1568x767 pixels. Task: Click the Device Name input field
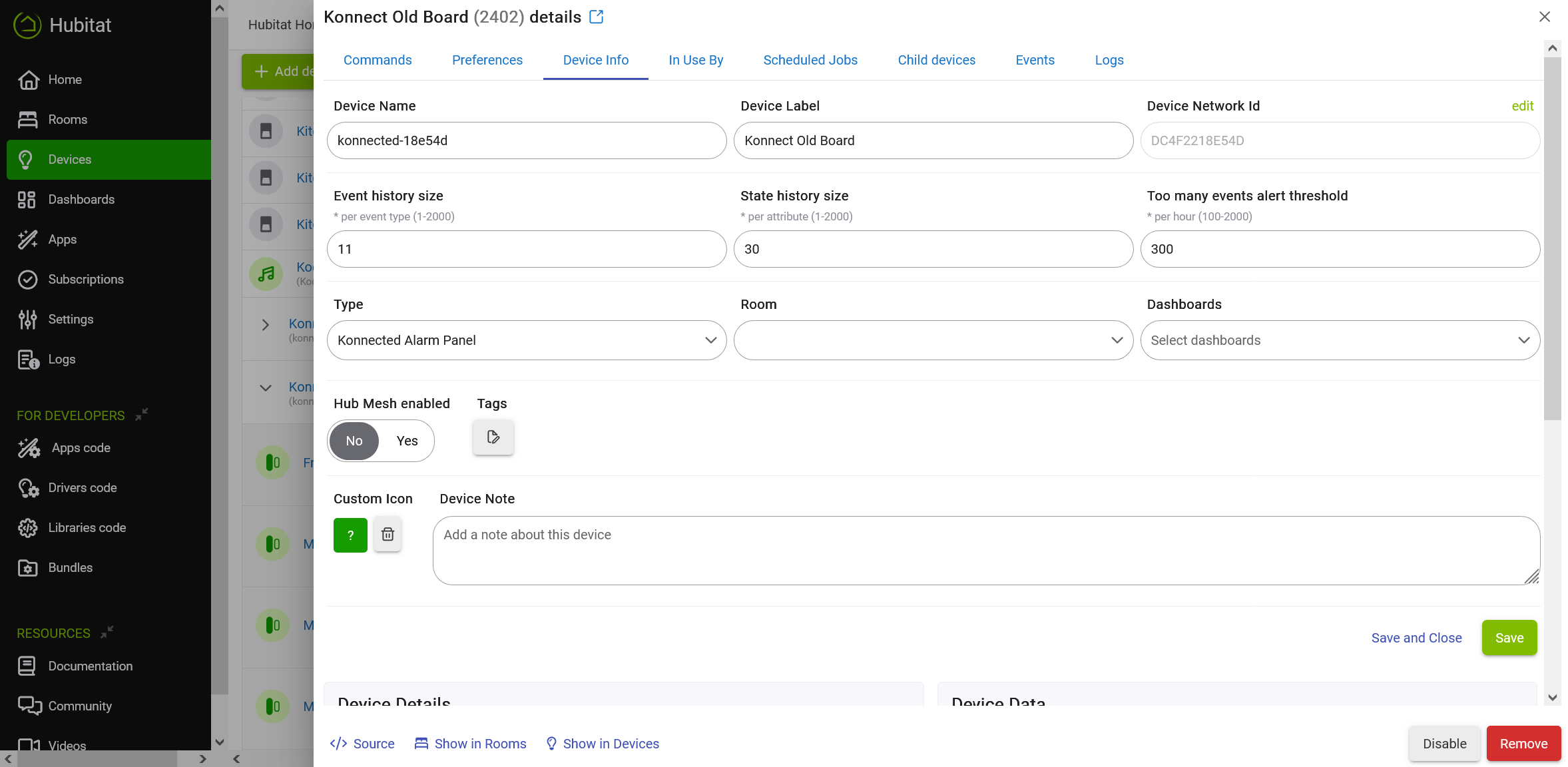527,140
